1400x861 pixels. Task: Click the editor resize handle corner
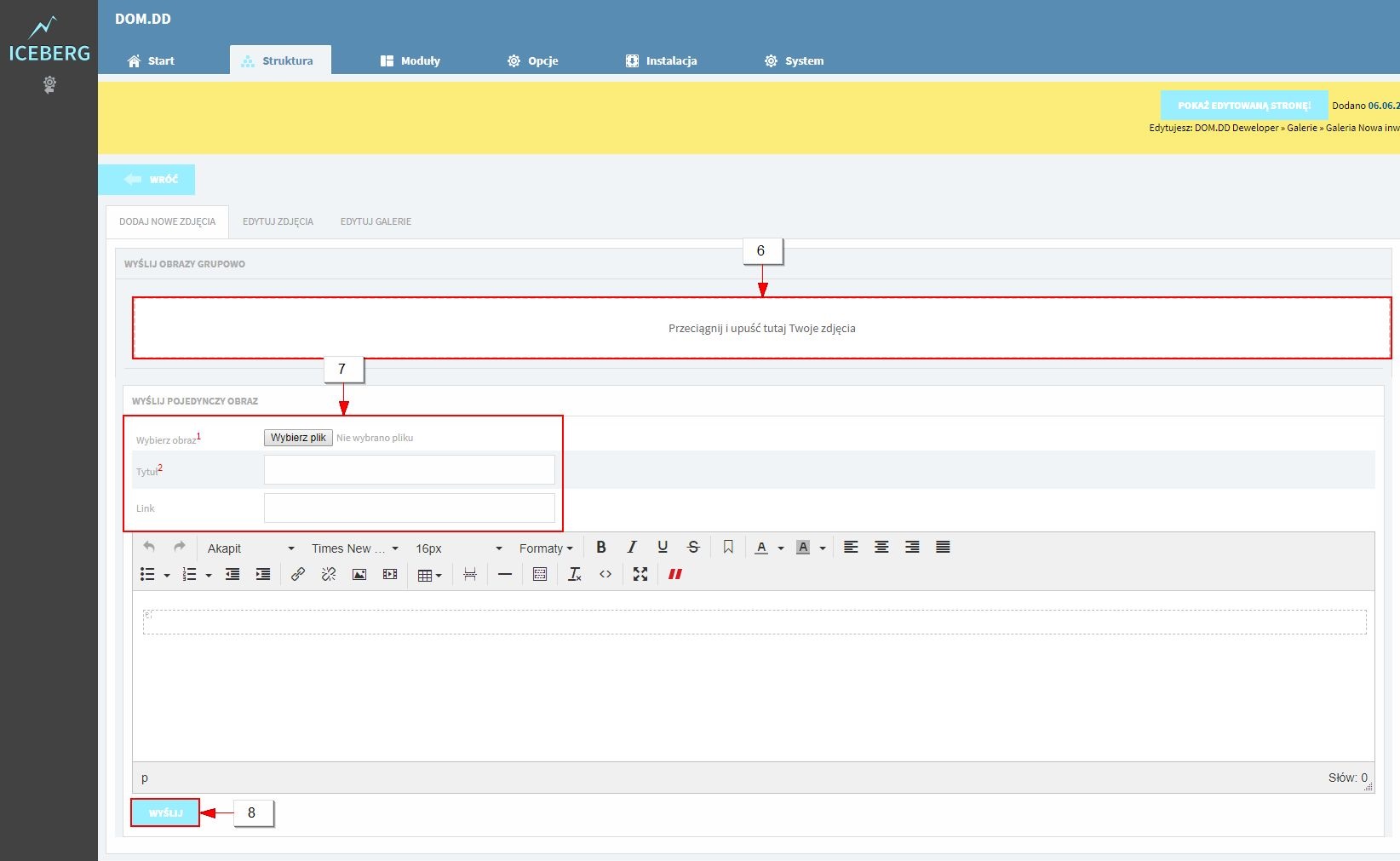pyautogui.click(x=1368, y=787)
